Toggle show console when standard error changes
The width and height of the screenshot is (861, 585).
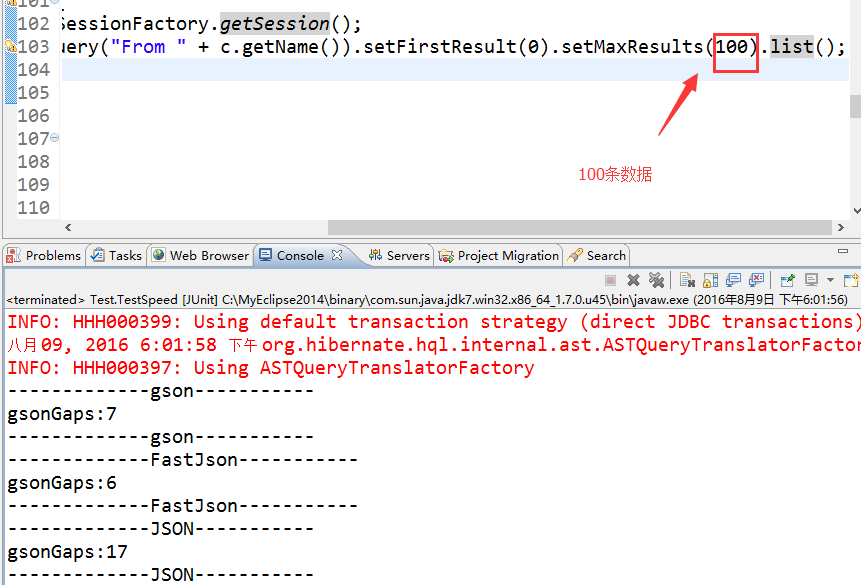pos(756,280)
